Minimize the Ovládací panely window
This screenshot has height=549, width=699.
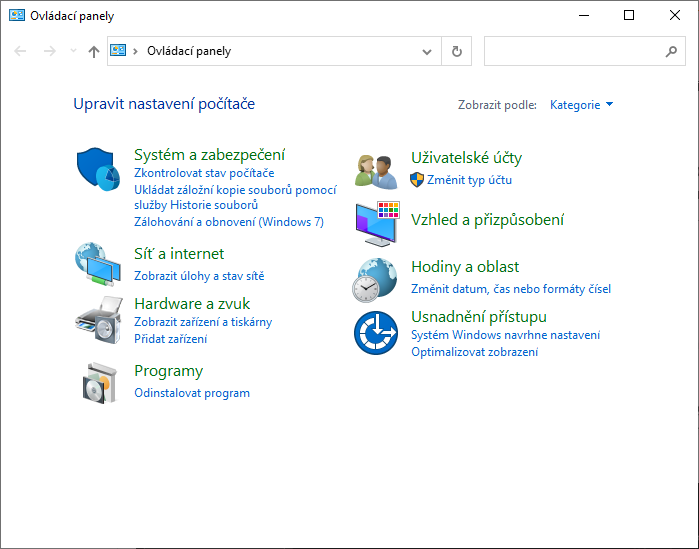pos(584,15)
